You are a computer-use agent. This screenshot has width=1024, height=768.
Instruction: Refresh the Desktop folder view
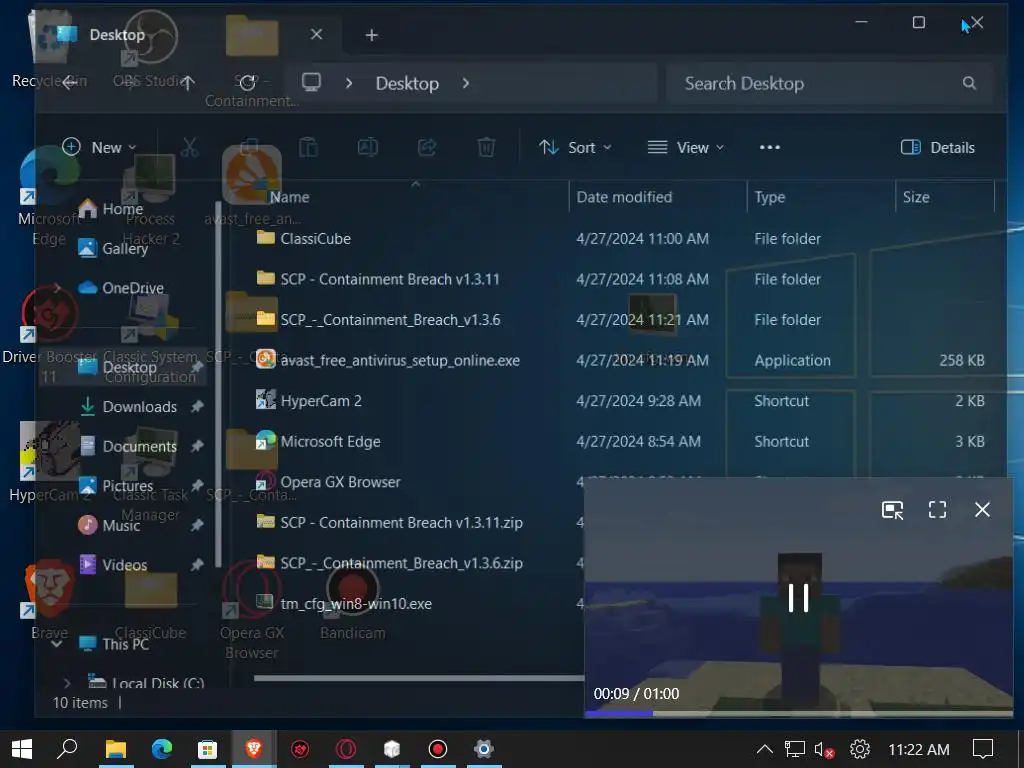pos(248,83)
